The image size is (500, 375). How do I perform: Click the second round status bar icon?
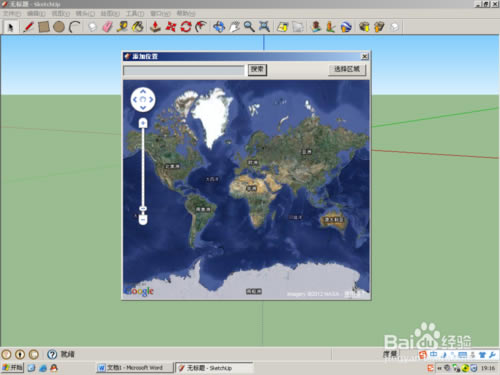point(20,354)
